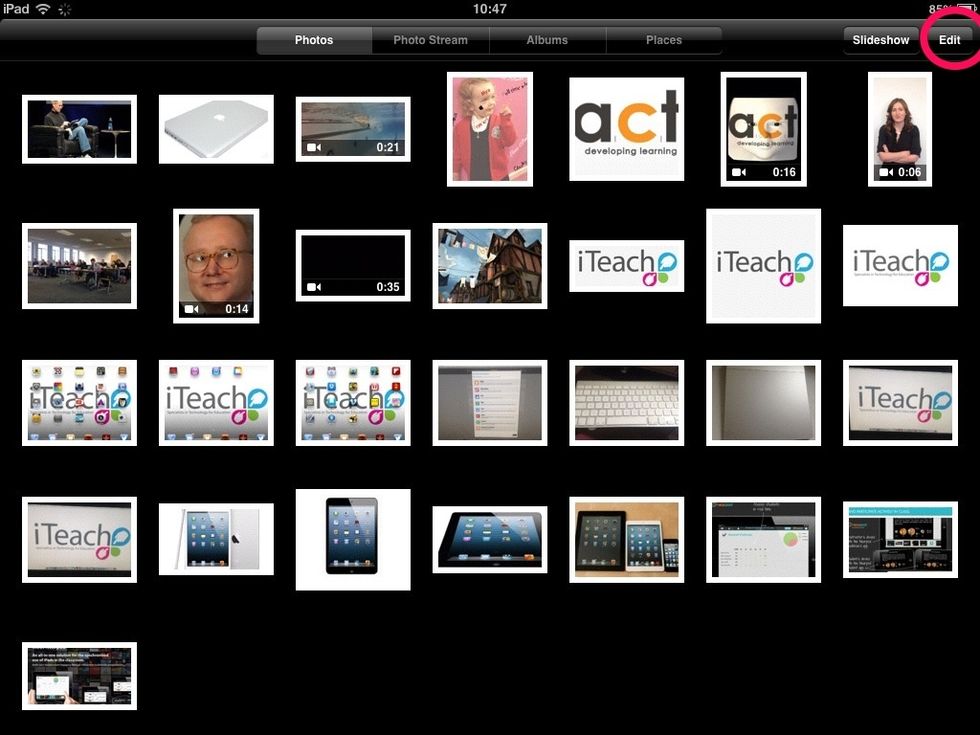Open the Photo Stream tab
980x735 pixels.
(430, 40)
